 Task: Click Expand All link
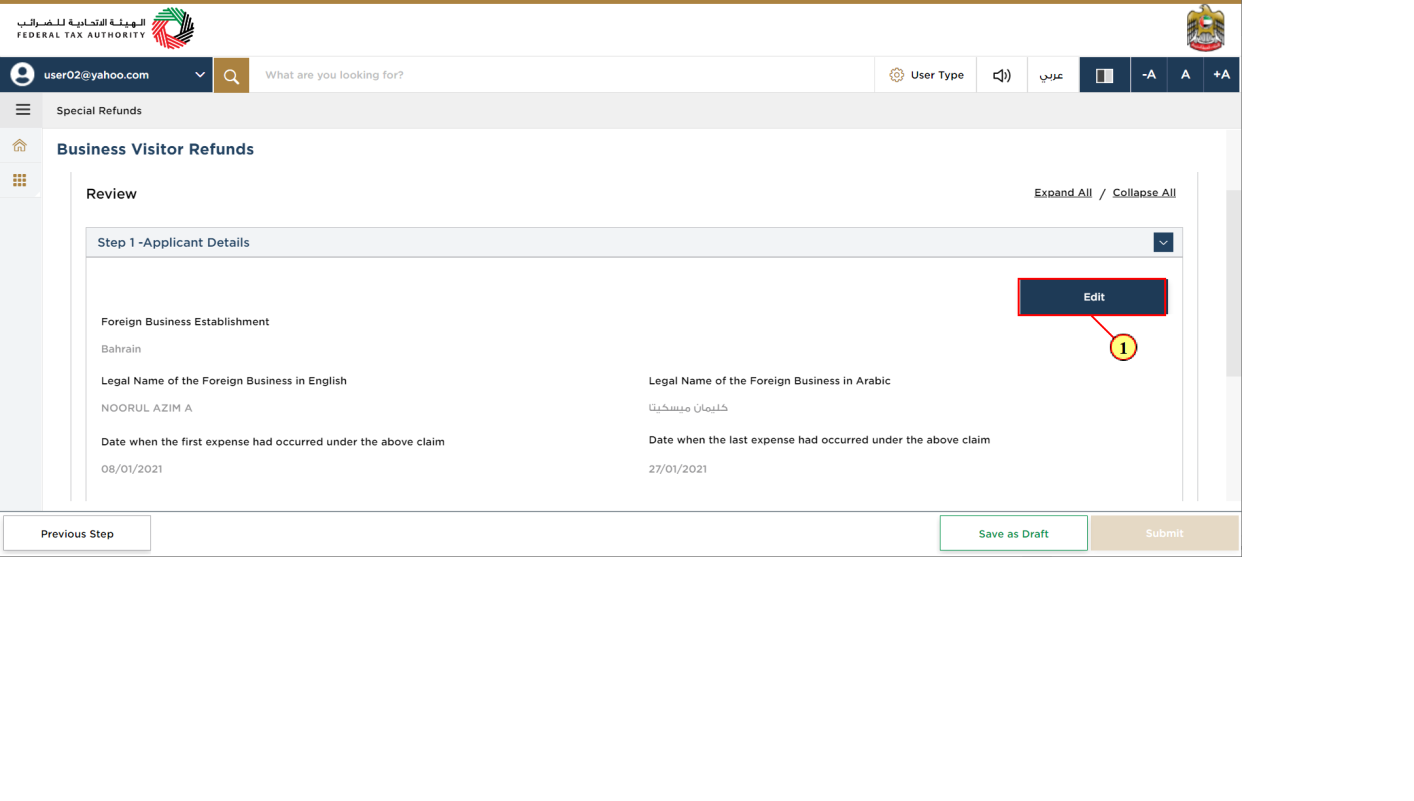click(1063, 192)
